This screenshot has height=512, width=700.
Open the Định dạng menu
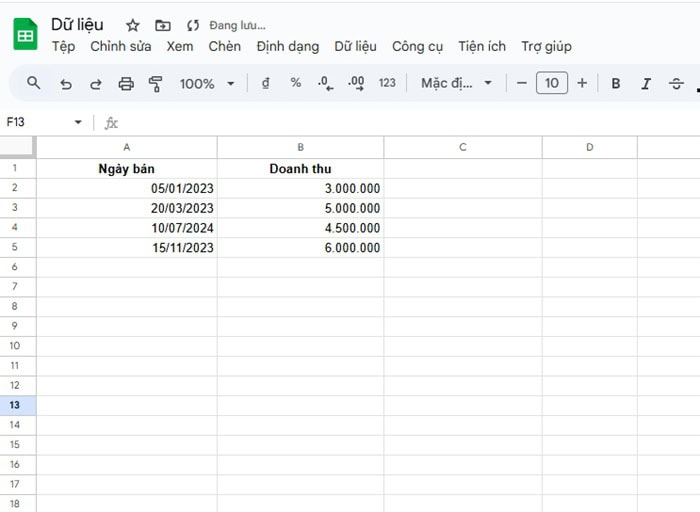(287, 46)
